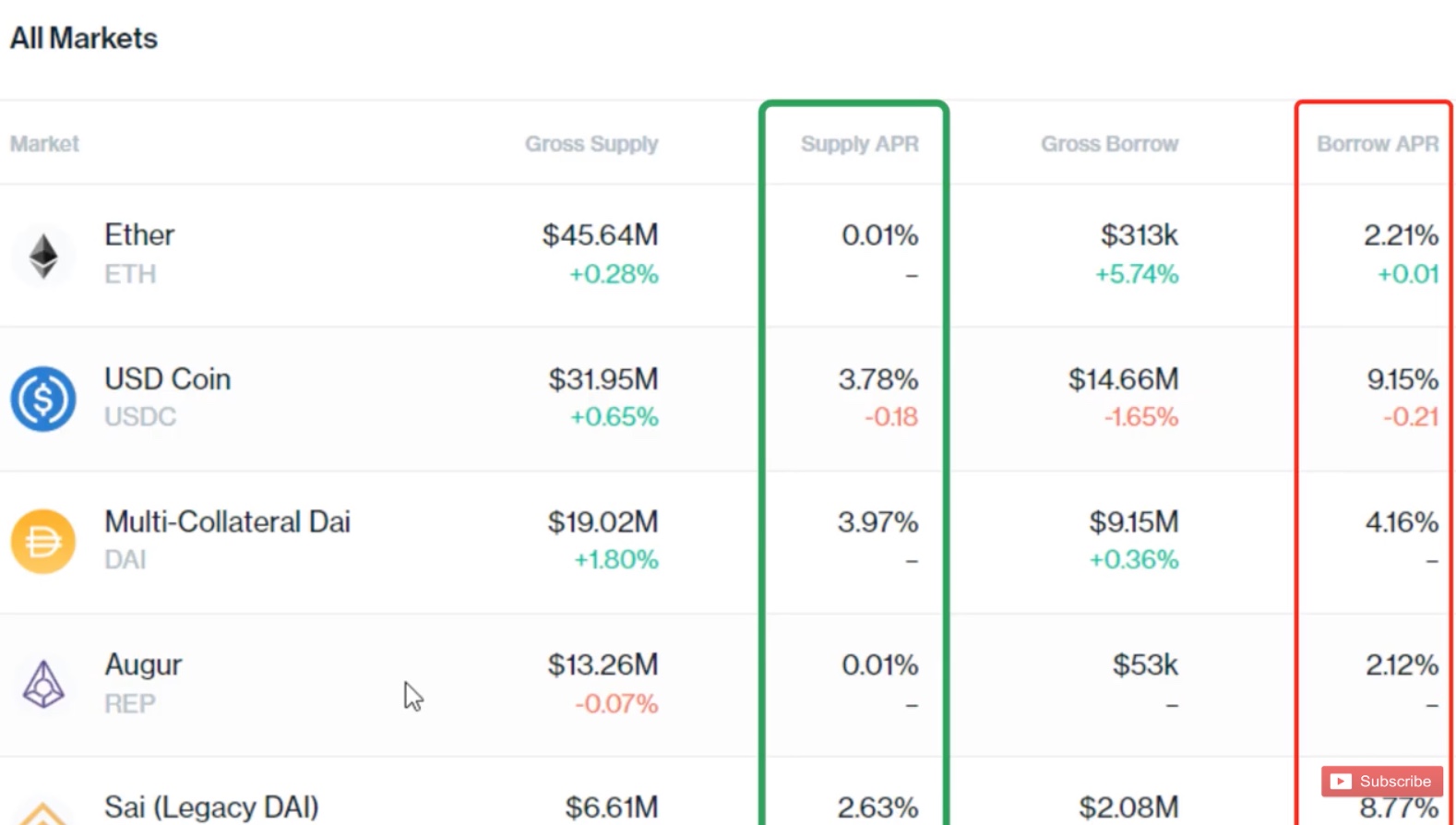Screen dimensions: 1456x825
Task: Click Ether gross supply $45.64M
Action: coord(600,234)
